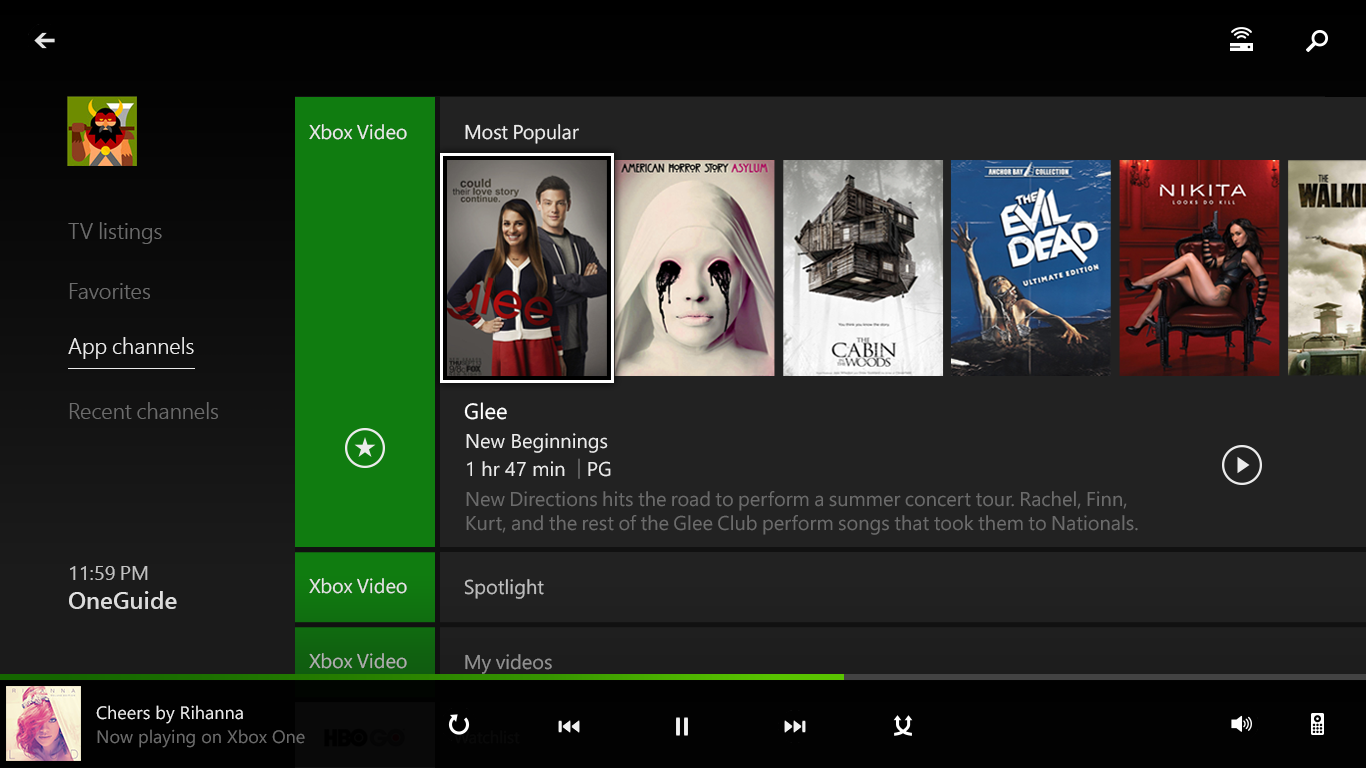
Task: Skip back to the previous track
Action: tap(568, 726)
